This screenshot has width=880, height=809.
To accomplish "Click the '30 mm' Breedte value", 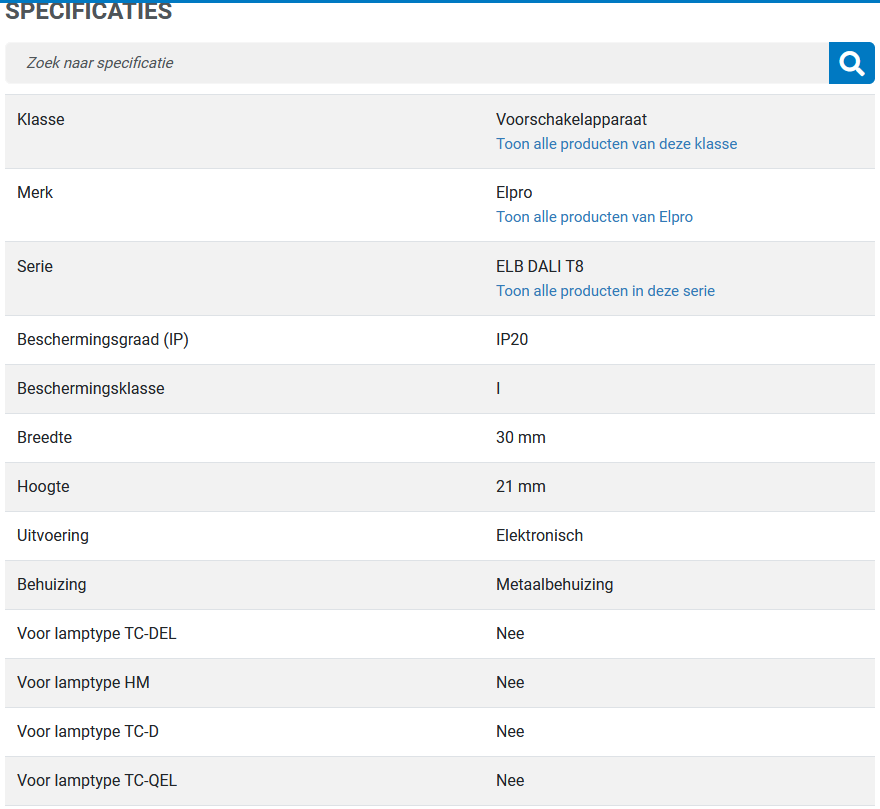I will click(x=520, y=437).
